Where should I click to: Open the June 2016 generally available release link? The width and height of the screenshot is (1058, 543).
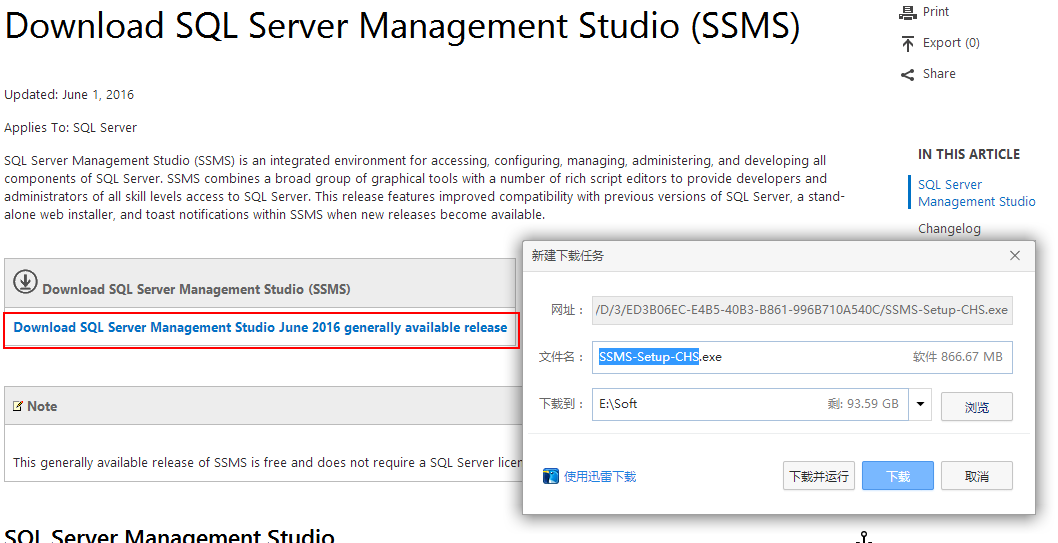coord(260,327)
